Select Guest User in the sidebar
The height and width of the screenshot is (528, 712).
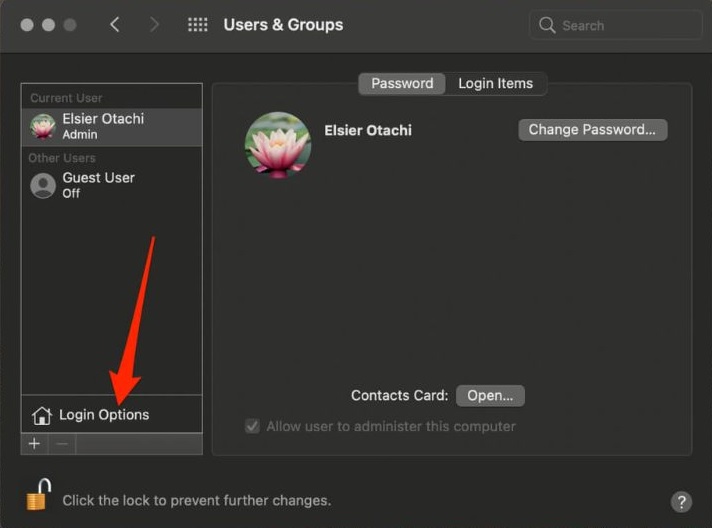click(x=98, y=185)
